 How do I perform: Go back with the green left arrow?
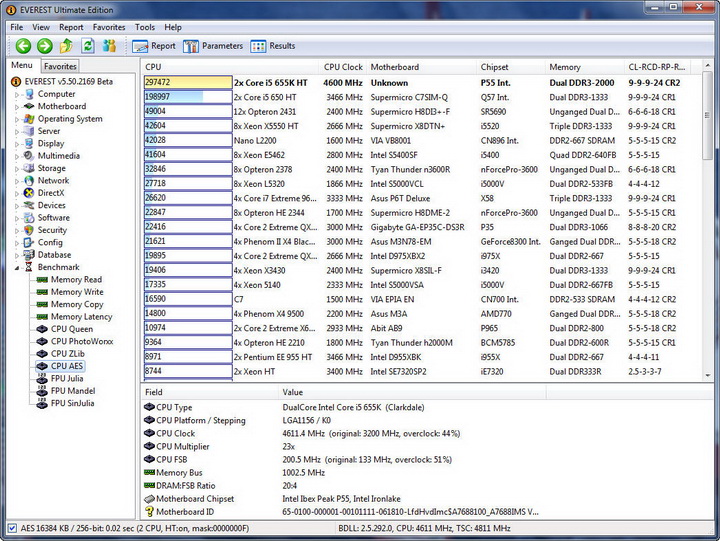tap(23, 46)
